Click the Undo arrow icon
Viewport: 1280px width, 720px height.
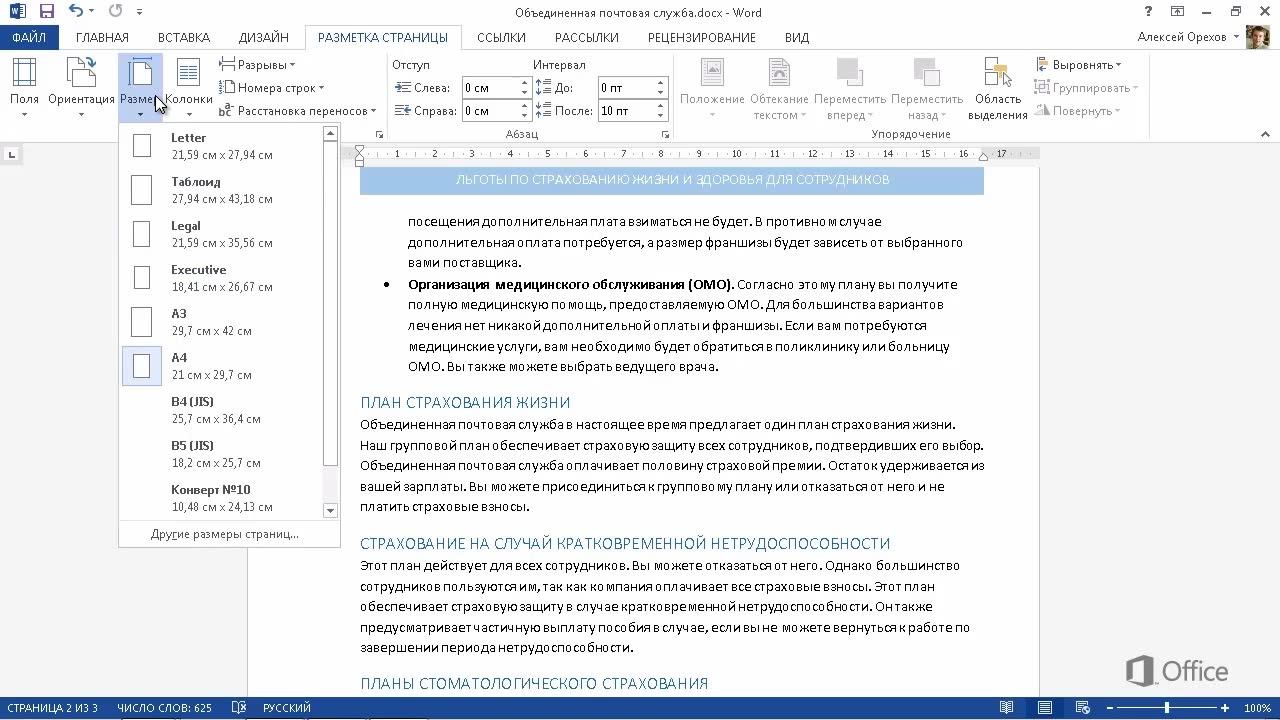pos(76,12)
